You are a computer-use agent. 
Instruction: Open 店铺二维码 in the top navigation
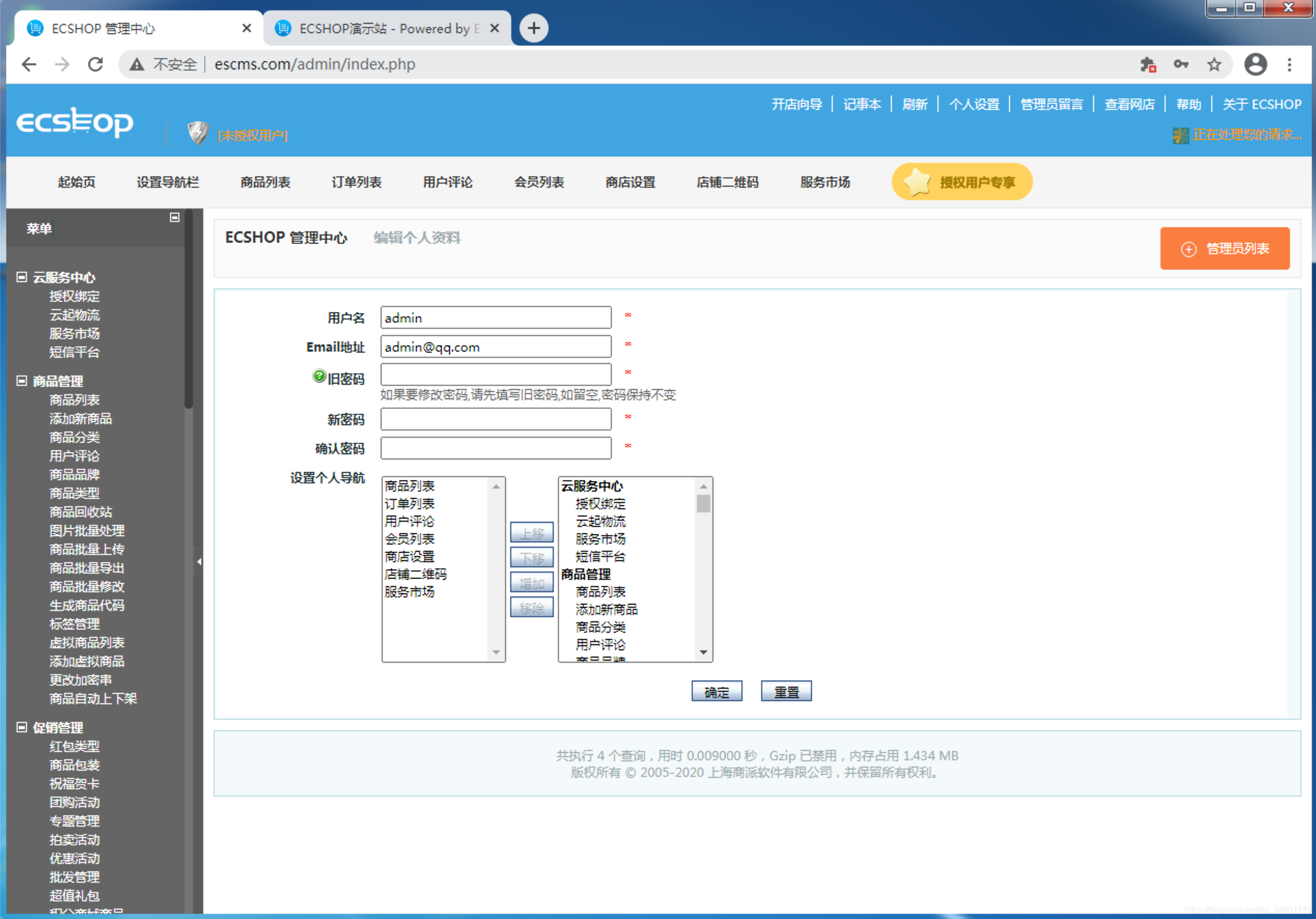727,183
